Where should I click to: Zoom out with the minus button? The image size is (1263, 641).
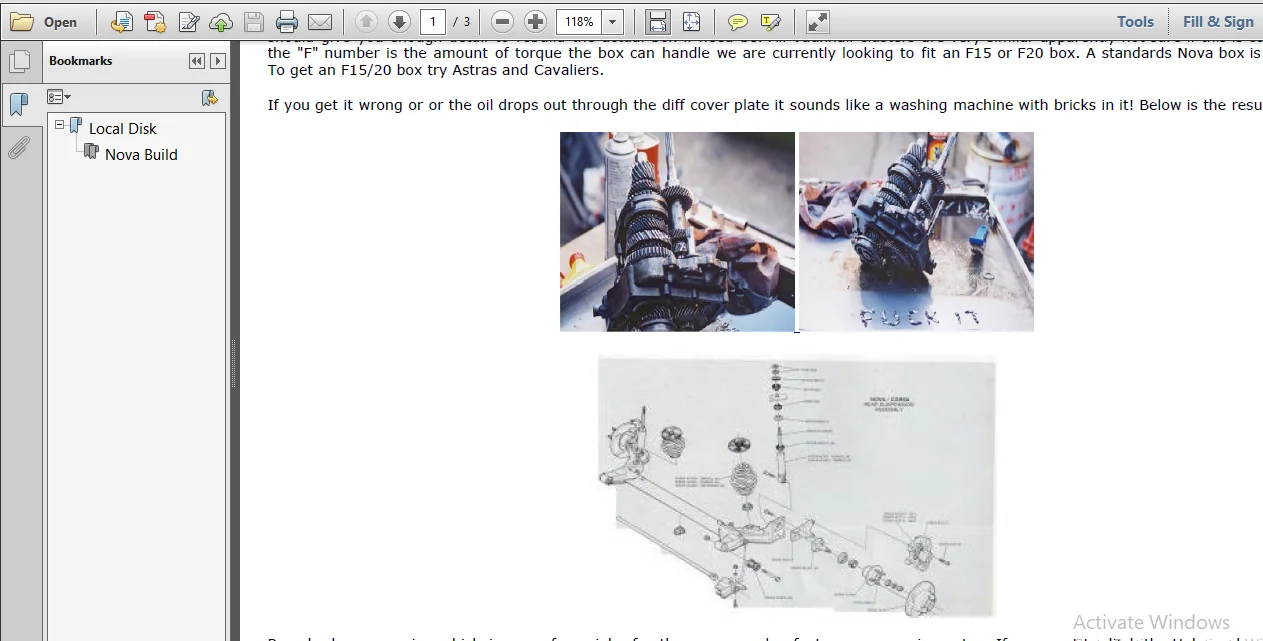[503, 21]
